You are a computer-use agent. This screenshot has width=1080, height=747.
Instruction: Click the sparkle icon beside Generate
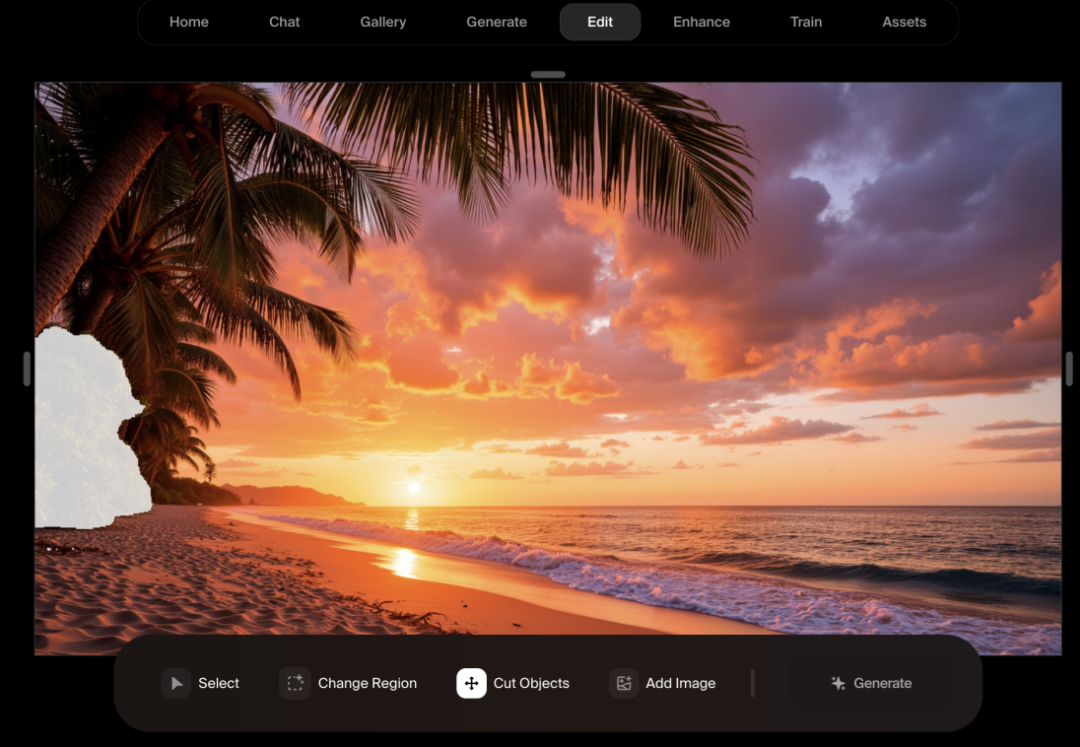pyautogui.click(x=838, y=683)
